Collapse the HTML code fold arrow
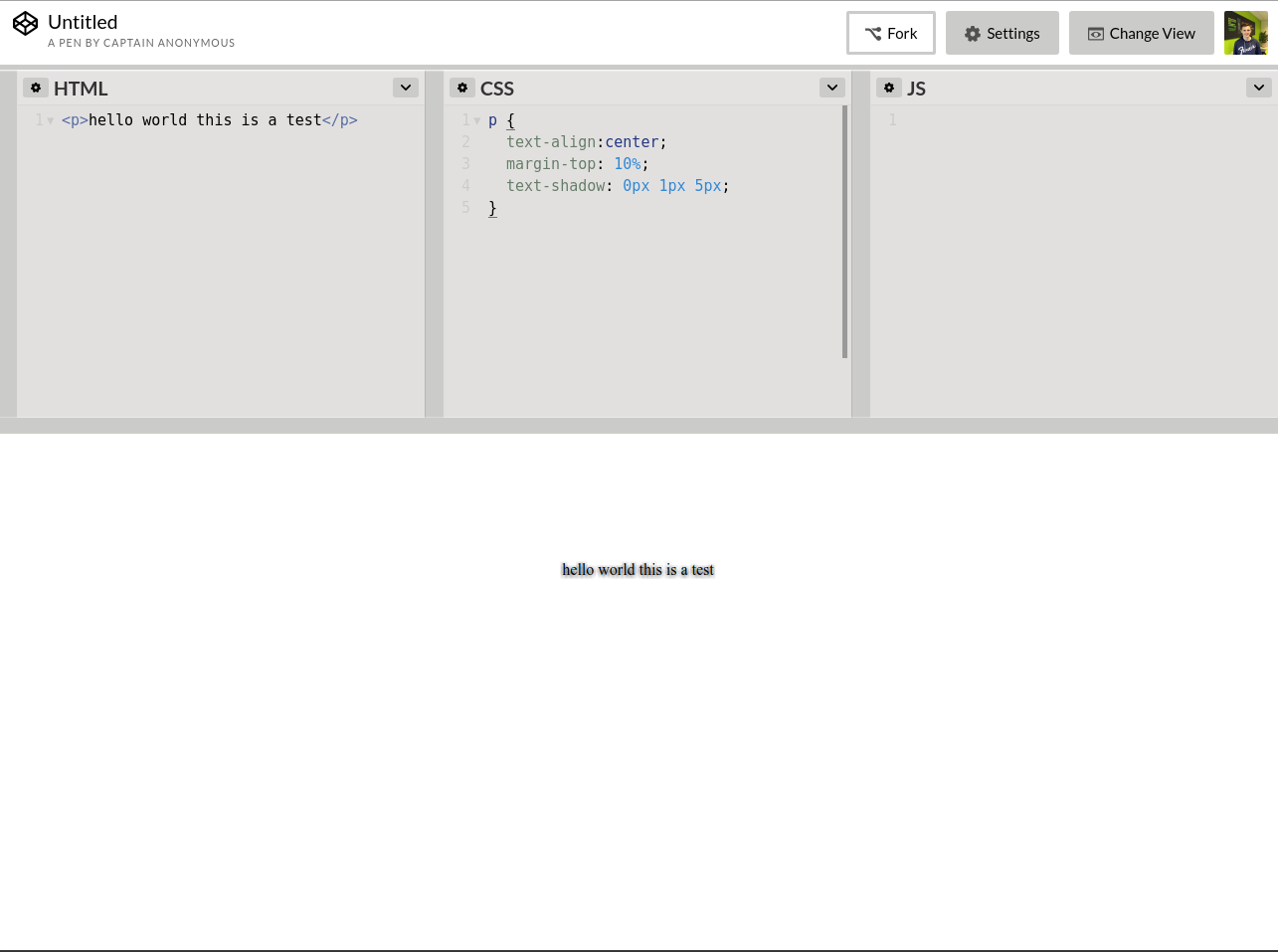The image size is (1278, 952). pyautogui.click(x=51, y=119)
